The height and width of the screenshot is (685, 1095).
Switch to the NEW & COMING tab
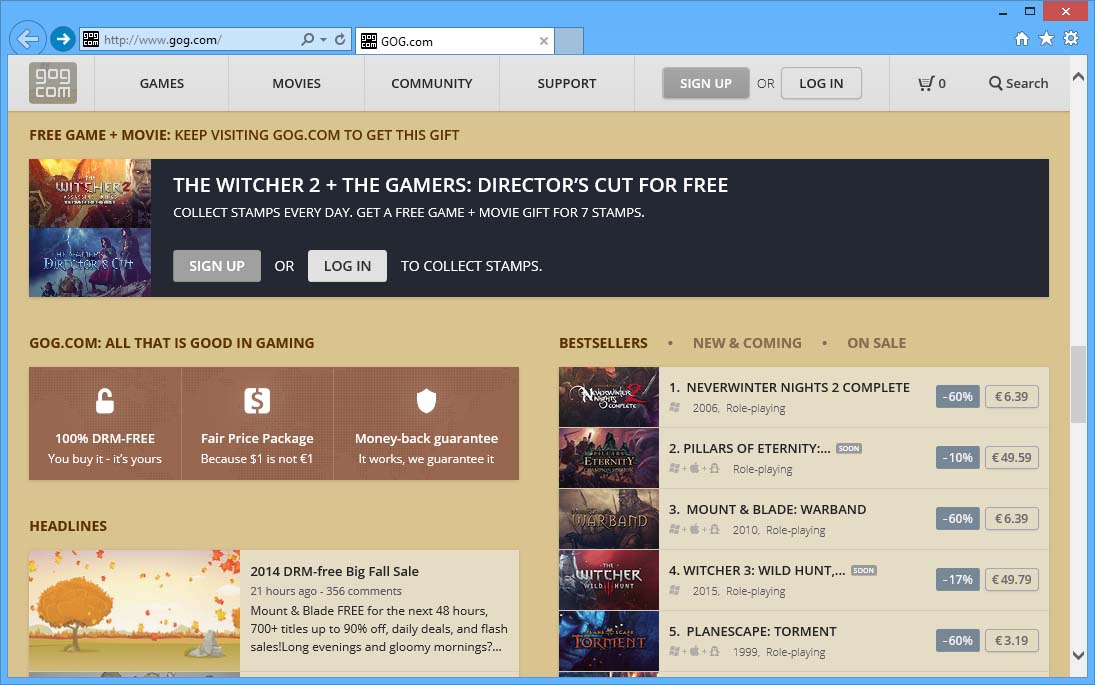[747, 343]
